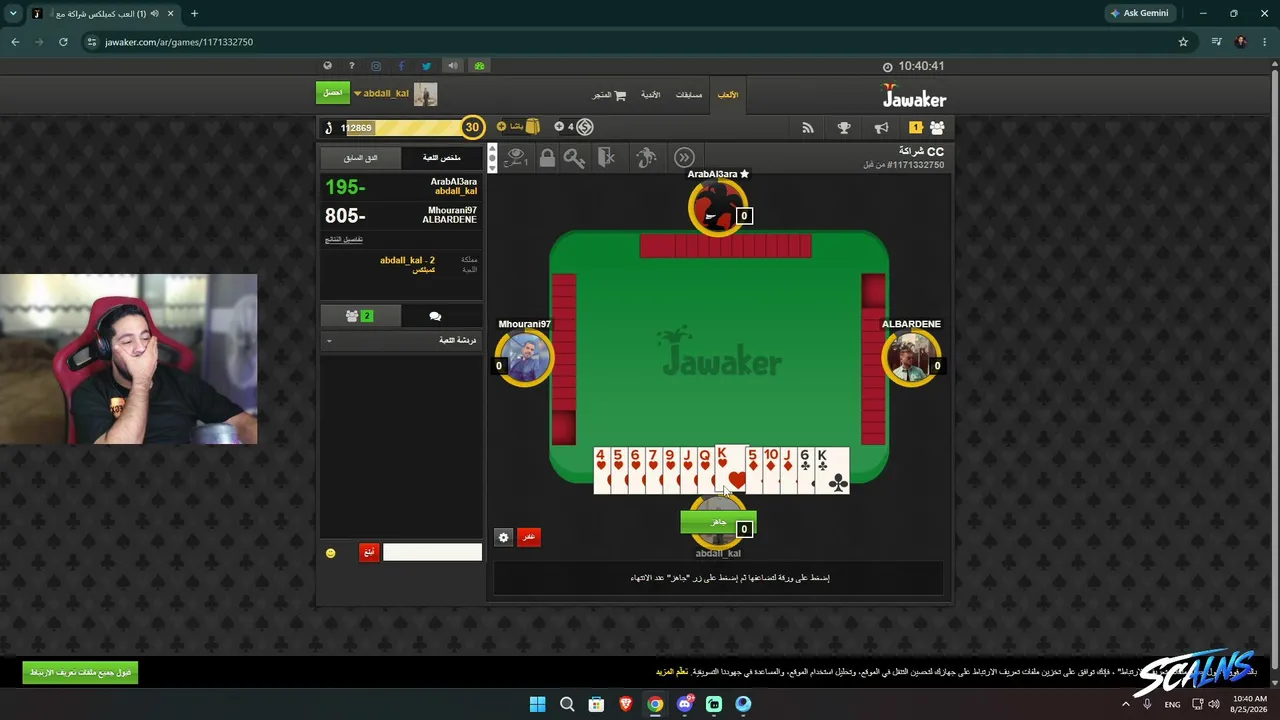
Task: Select the Queen of hearts card
Action: coord(706,470)
